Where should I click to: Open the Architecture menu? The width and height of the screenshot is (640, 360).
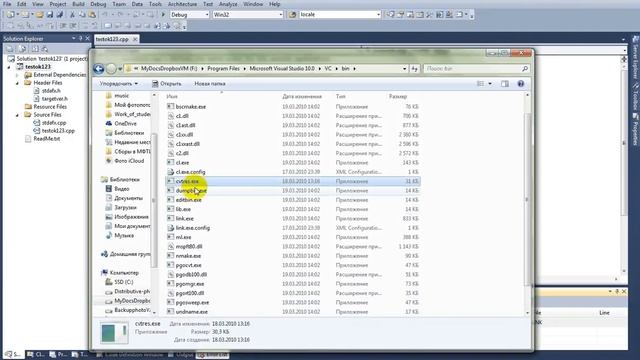(x=182, y=4)
